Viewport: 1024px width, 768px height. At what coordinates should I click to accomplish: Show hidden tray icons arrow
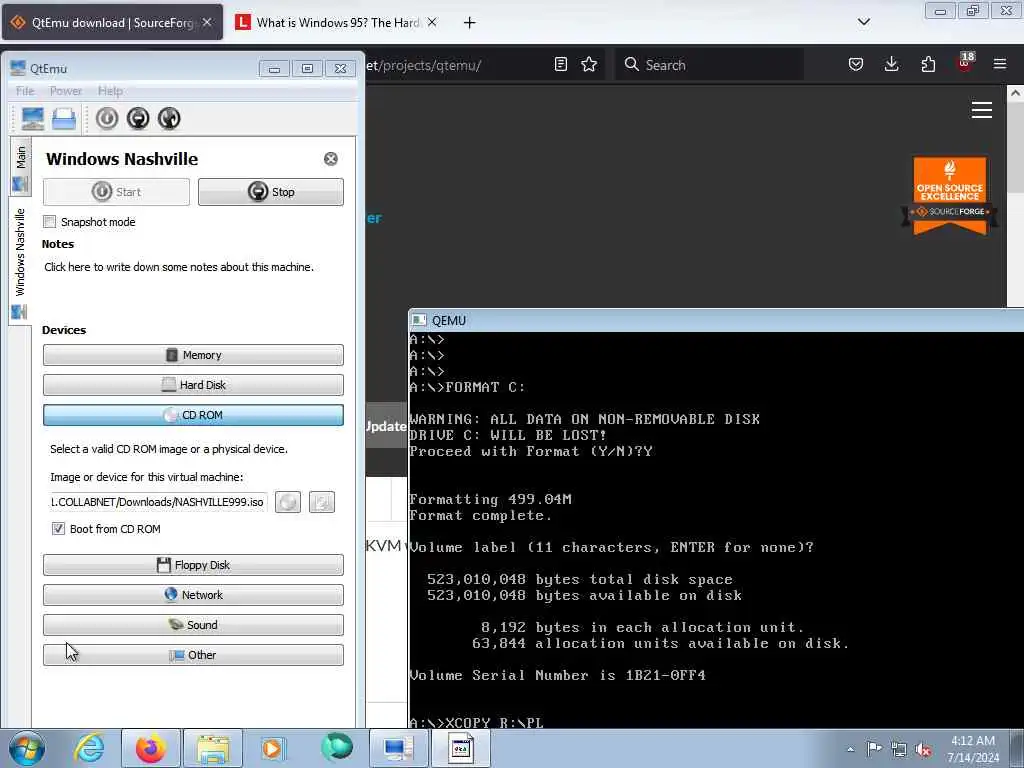pos(850,750)
